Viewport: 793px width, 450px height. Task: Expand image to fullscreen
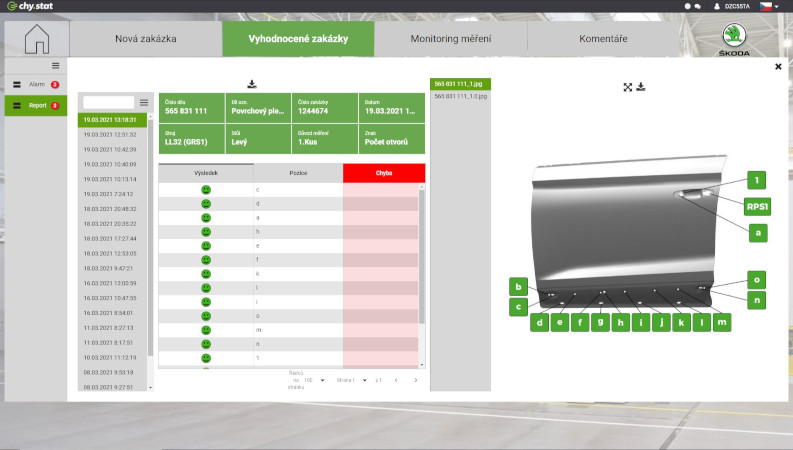628,87
